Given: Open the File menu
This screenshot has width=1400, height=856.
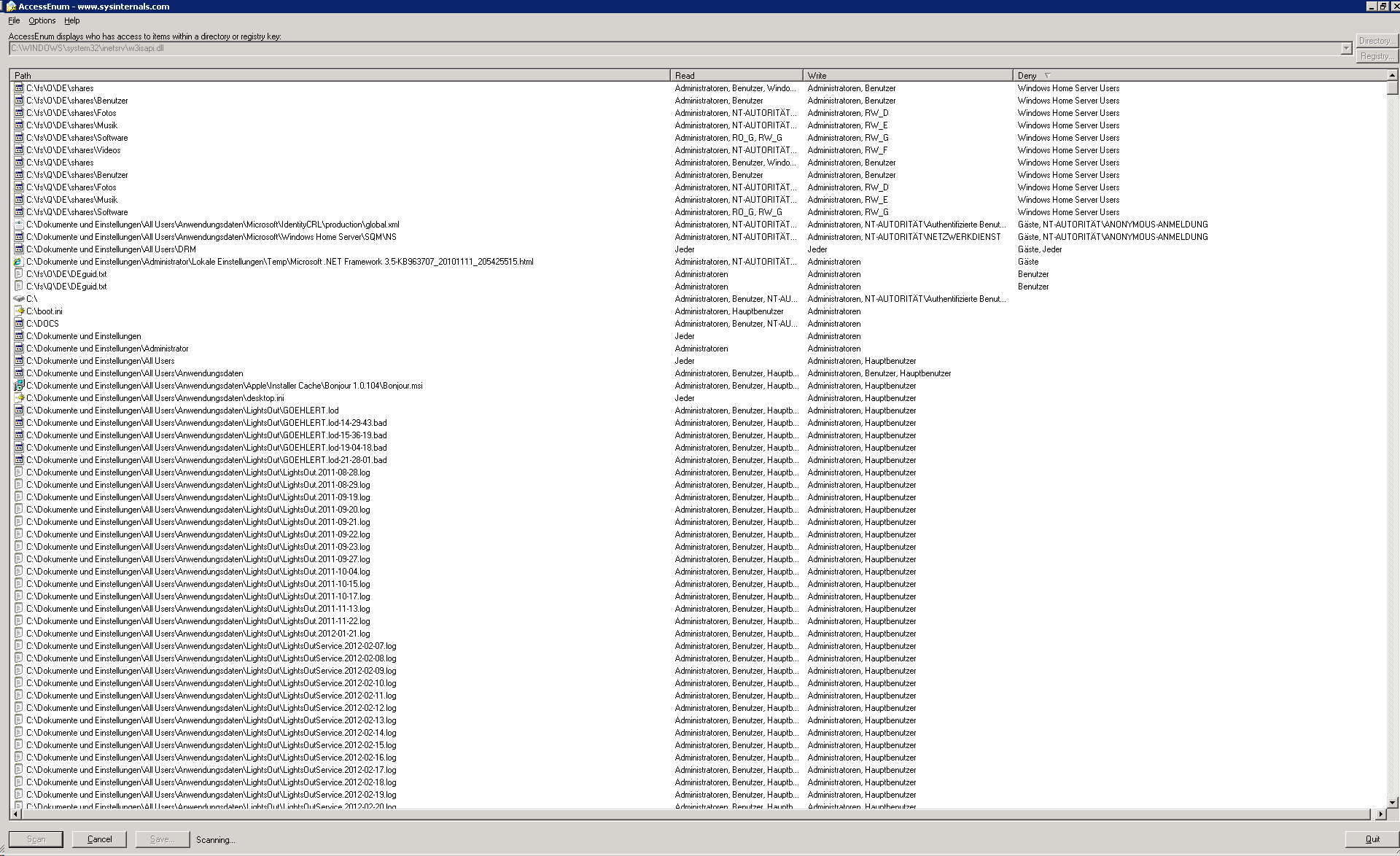Looking at the screenshot, I should click(14, 20).
